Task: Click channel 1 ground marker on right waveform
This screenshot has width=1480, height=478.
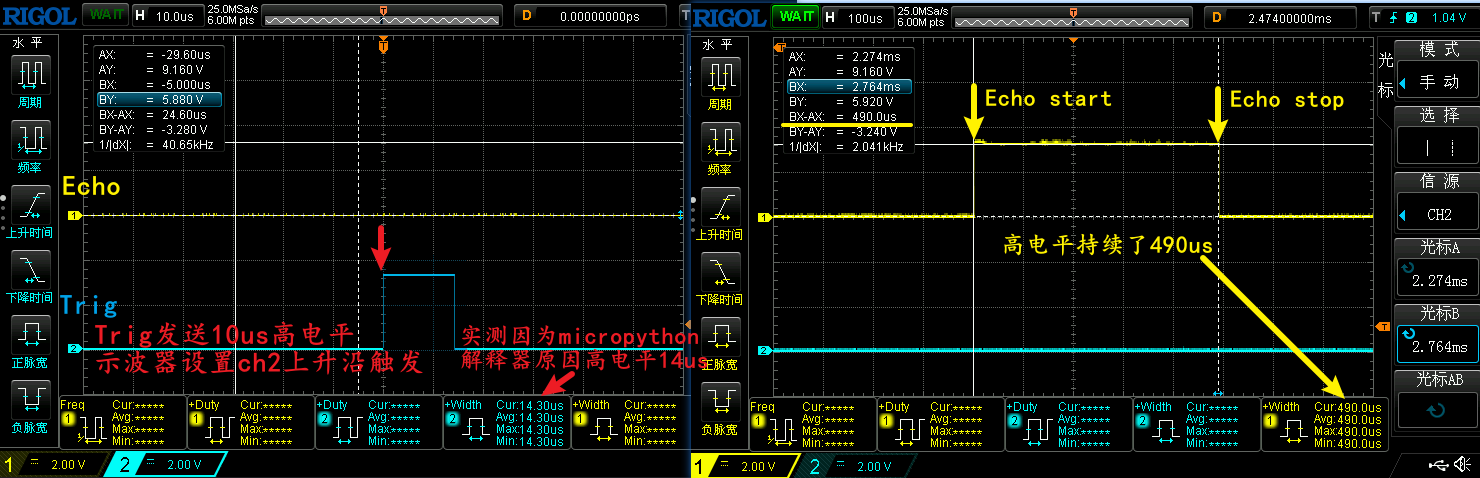Action: pos(764,216)
